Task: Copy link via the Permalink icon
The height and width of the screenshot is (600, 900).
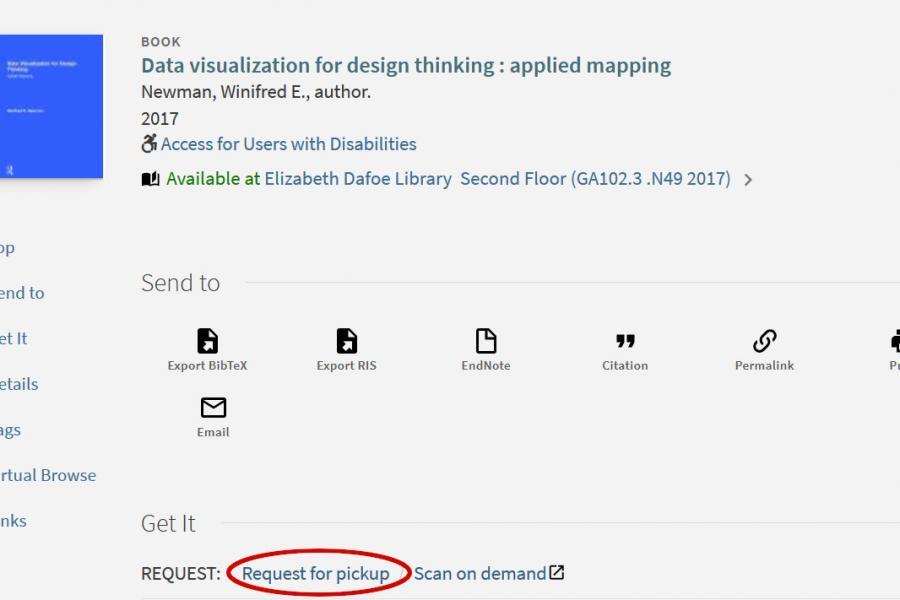Action: click(764, 342)
